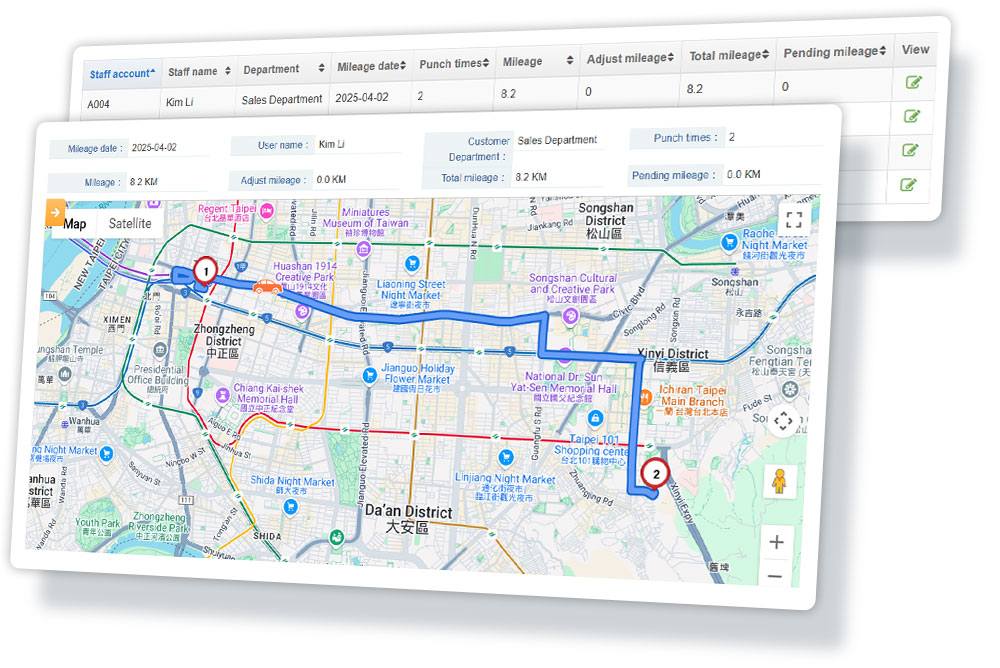Sort the table by Mileage date
This screenshot has height=668, width=1000.
point(371,66)
